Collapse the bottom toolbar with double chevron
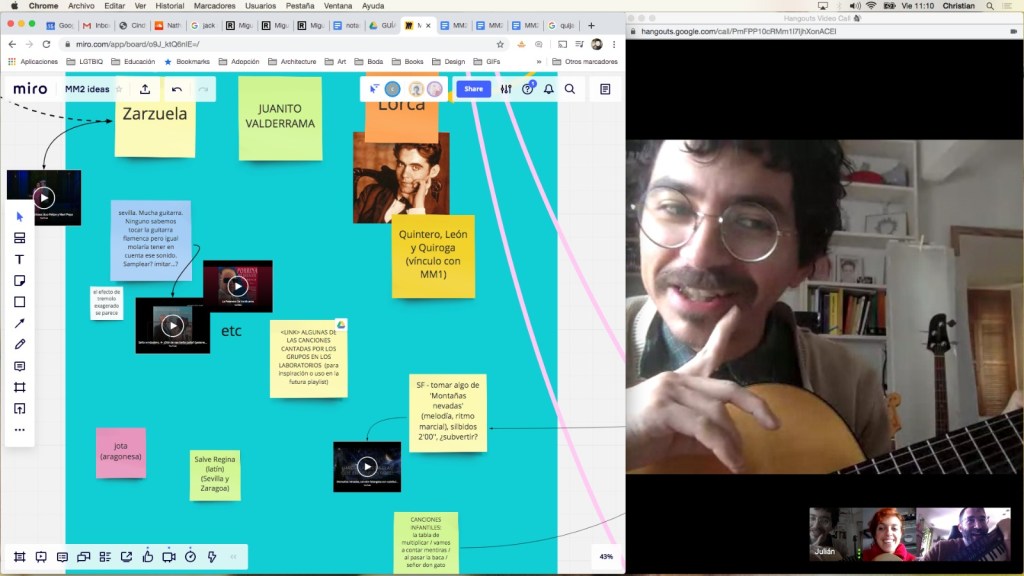This screenshot has width=1024, height=576. tap(234, 556)
